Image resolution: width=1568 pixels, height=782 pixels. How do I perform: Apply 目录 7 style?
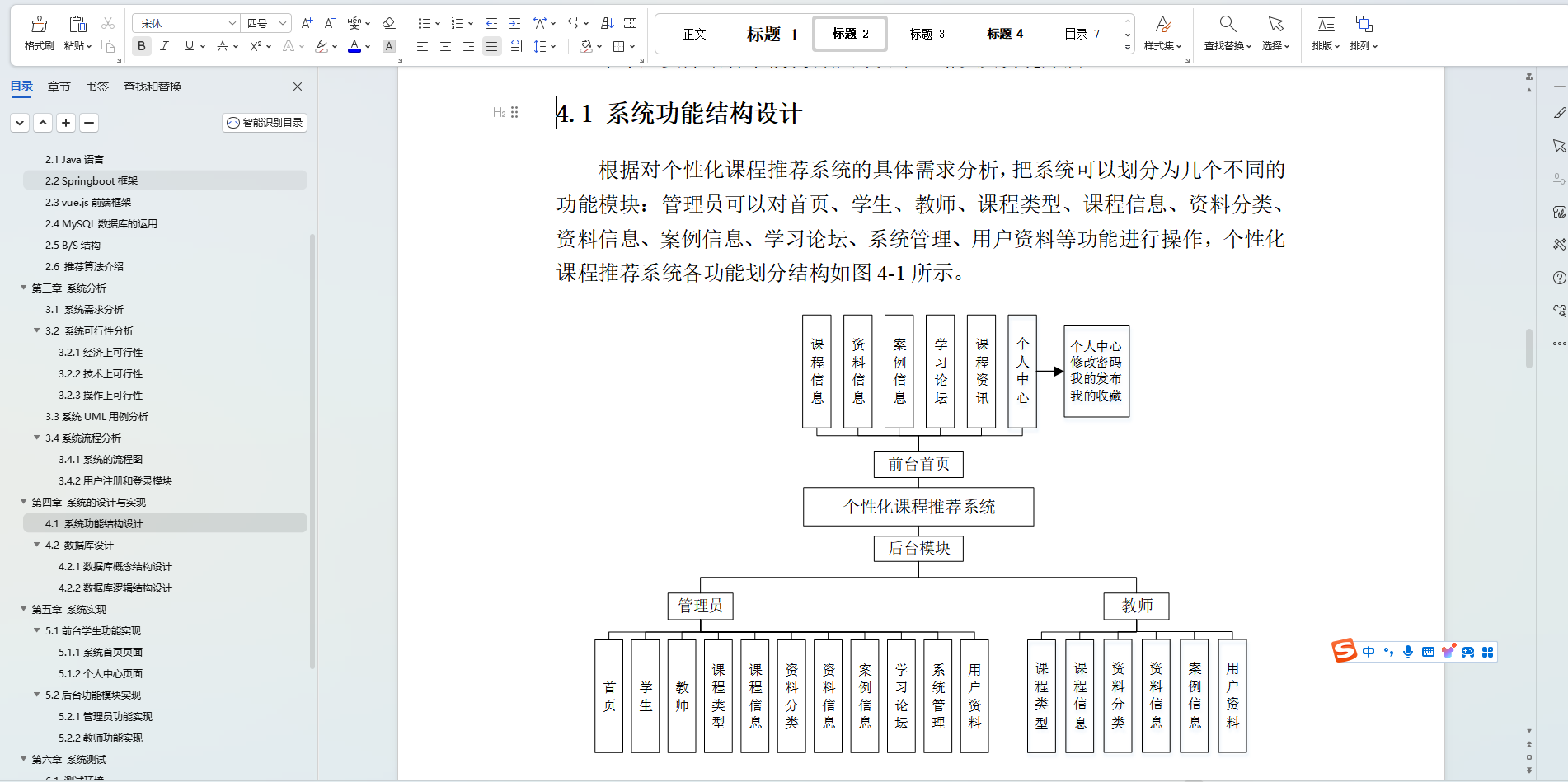1082,34
